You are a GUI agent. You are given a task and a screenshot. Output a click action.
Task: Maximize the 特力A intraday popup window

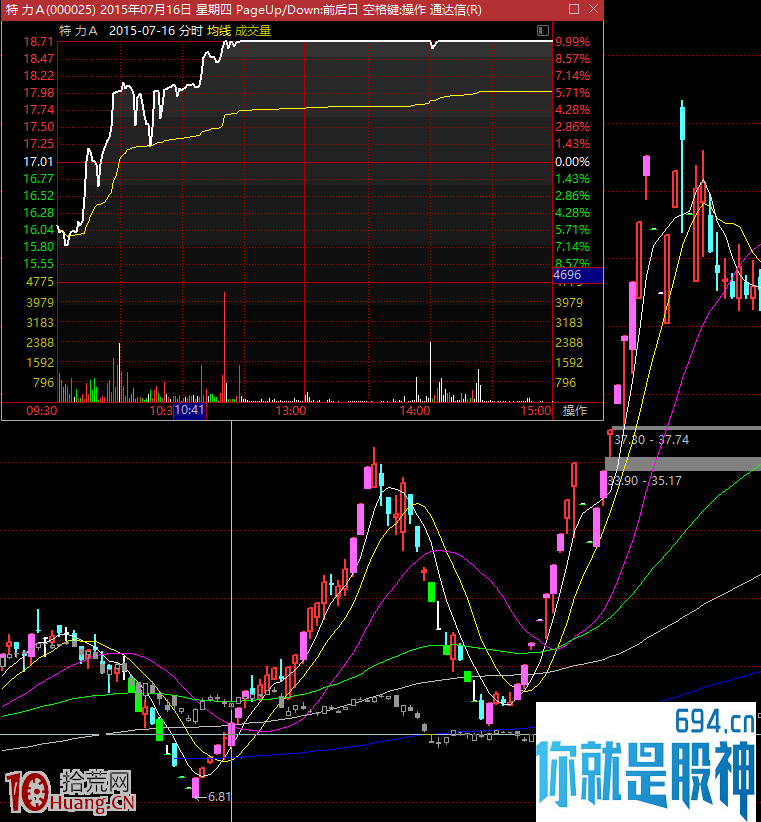[574, 9]
